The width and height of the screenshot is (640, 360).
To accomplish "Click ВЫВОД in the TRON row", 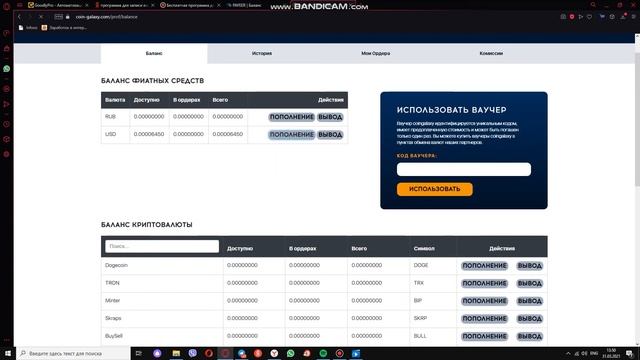I will pos(529,283).
